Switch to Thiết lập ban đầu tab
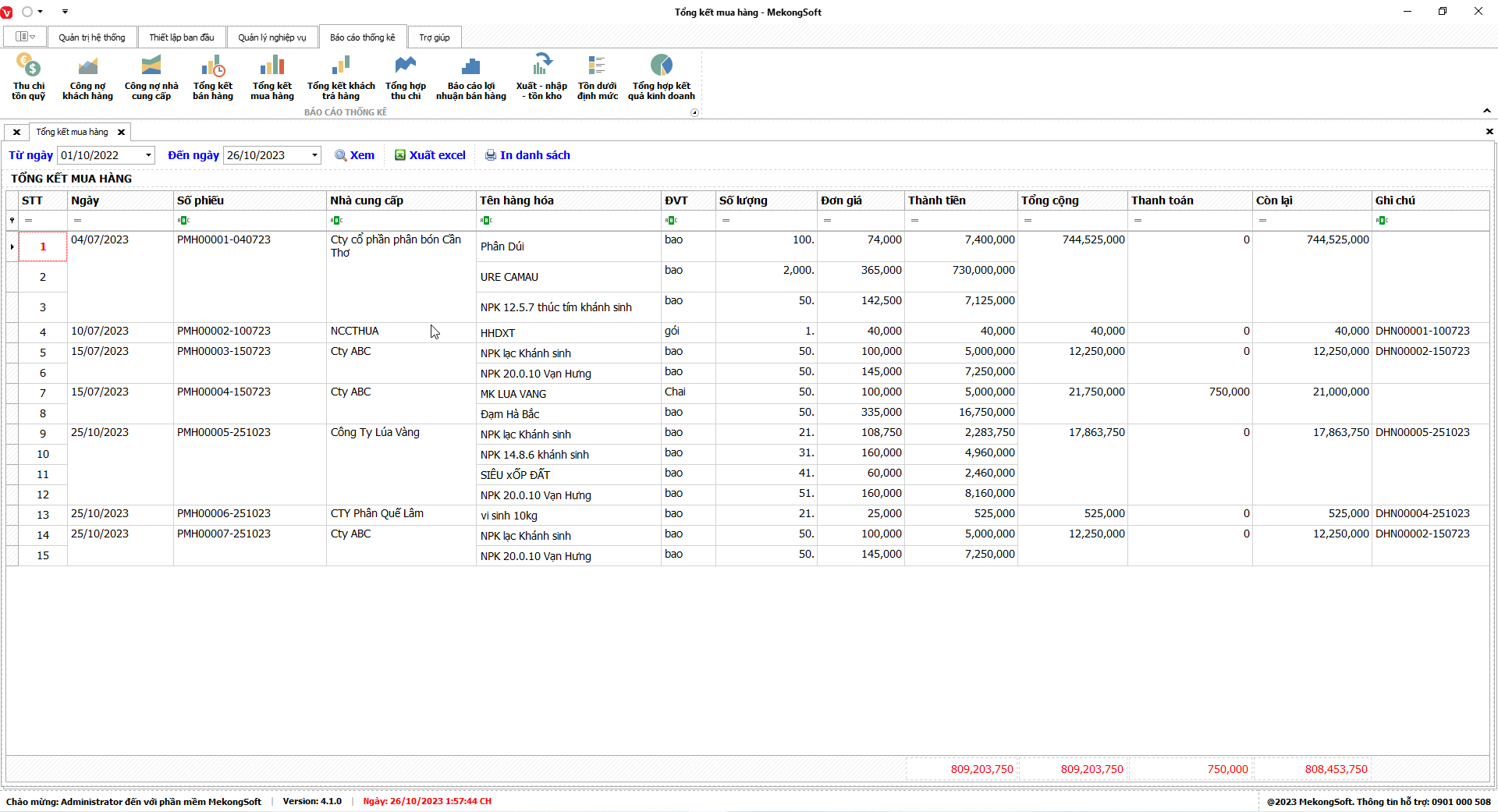The width and height of the screenshot is (1498, 812). [181, 37]
